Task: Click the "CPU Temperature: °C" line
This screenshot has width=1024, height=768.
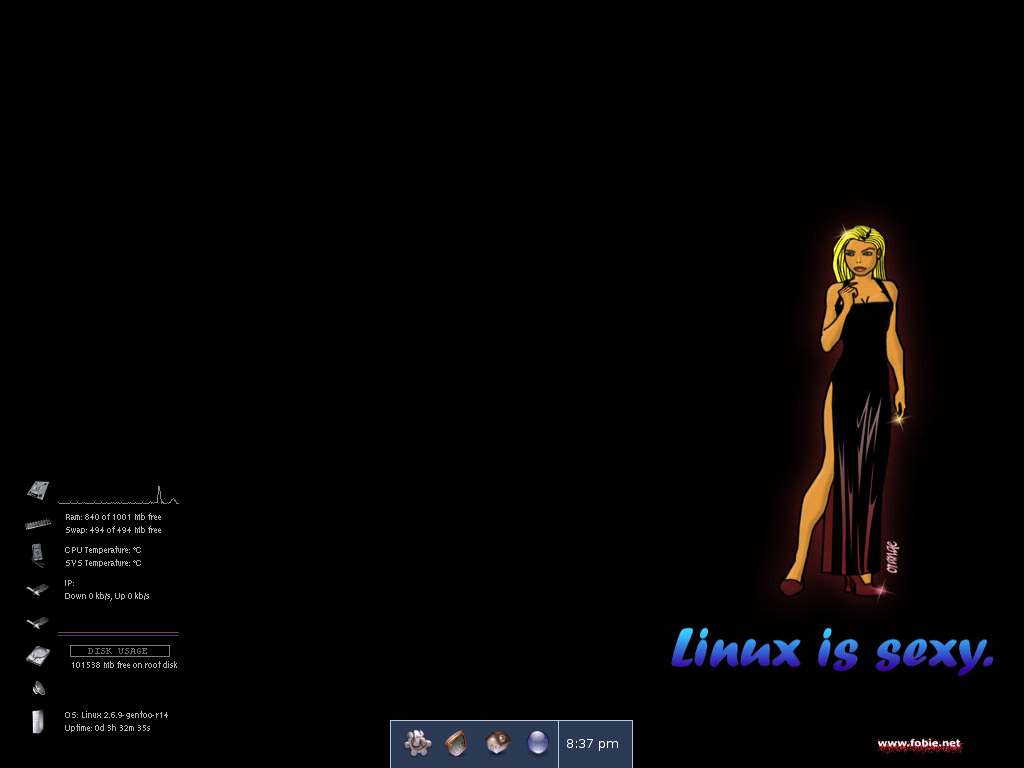Action: click(103, 550)
